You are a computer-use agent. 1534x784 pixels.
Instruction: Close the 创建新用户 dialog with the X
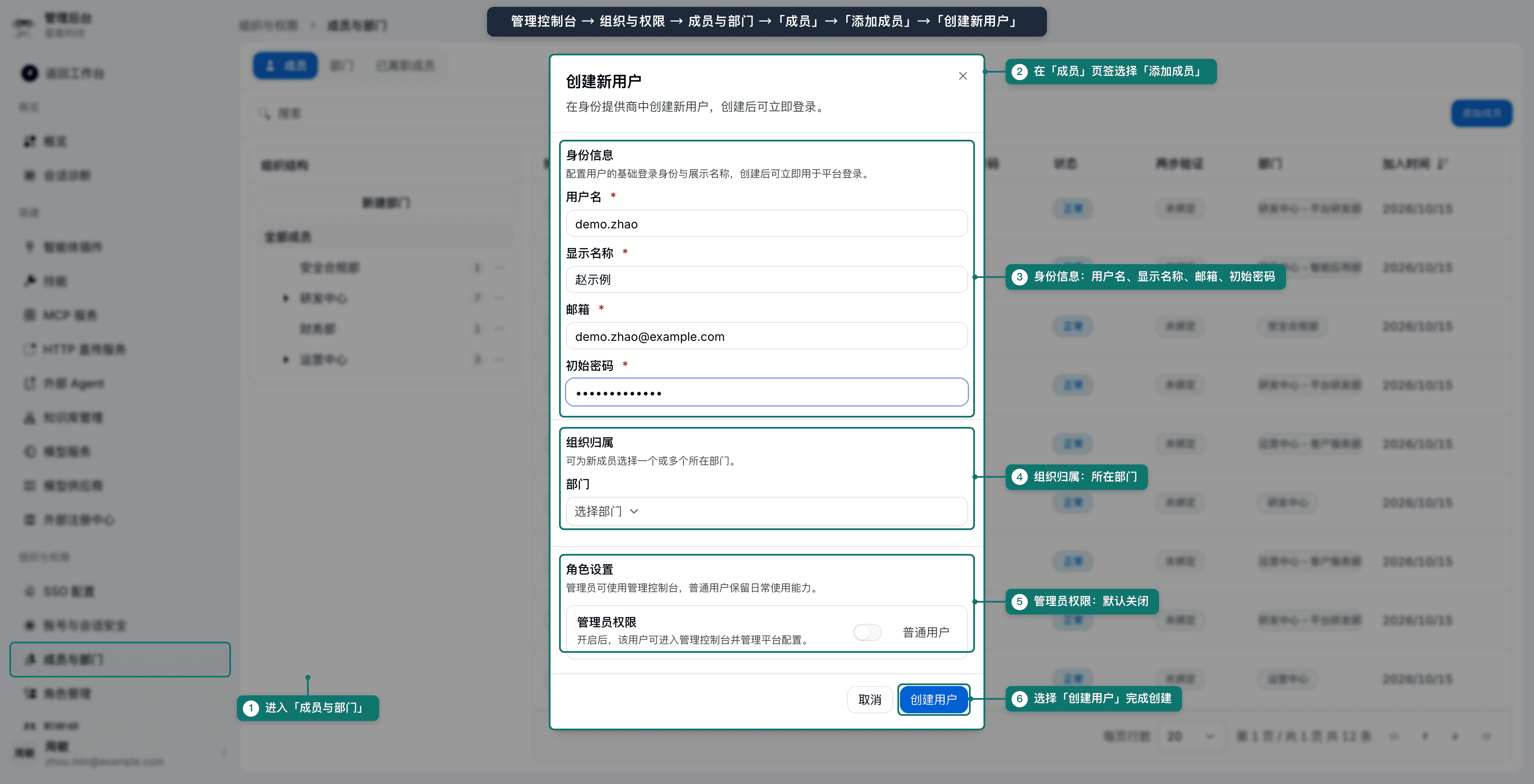[962, 75]
